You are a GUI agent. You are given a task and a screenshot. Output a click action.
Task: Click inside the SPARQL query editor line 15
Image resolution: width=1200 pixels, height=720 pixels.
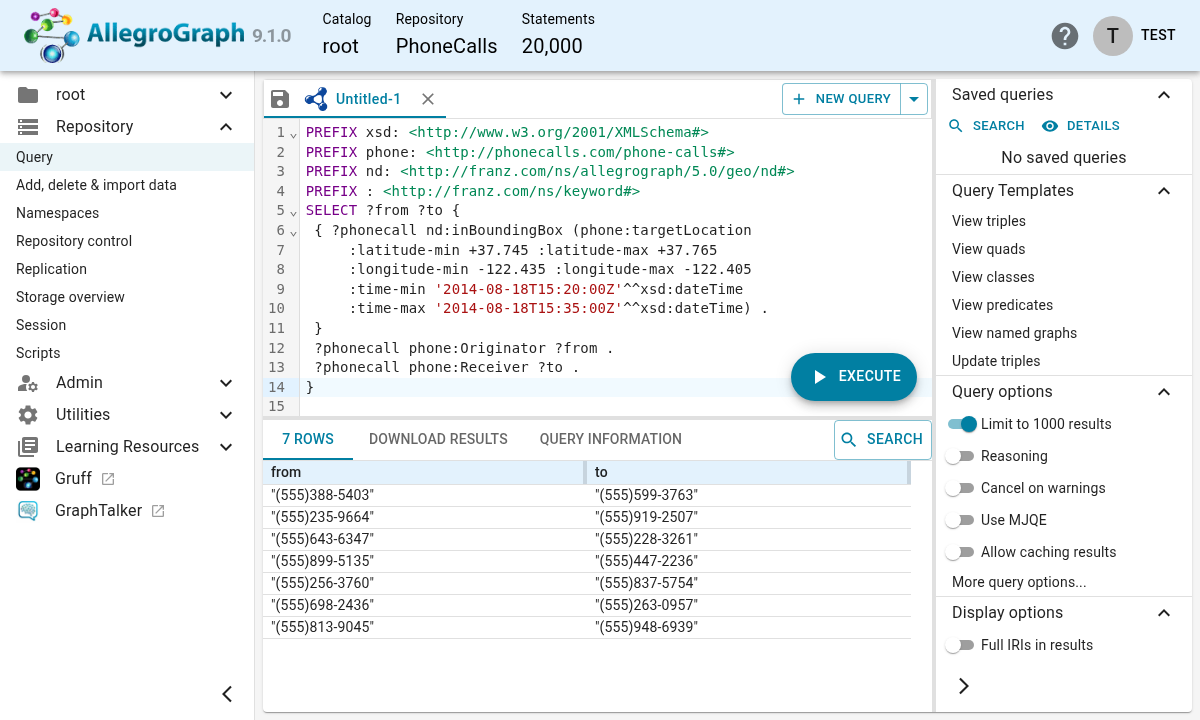pos(615,406)
